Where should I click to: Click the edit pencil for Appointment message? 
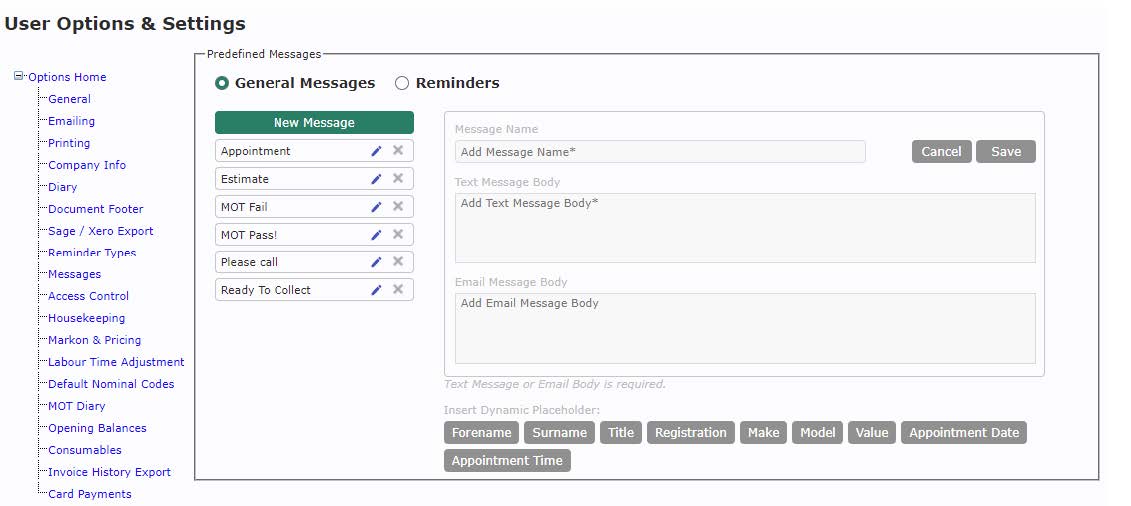tap(376, 151)
